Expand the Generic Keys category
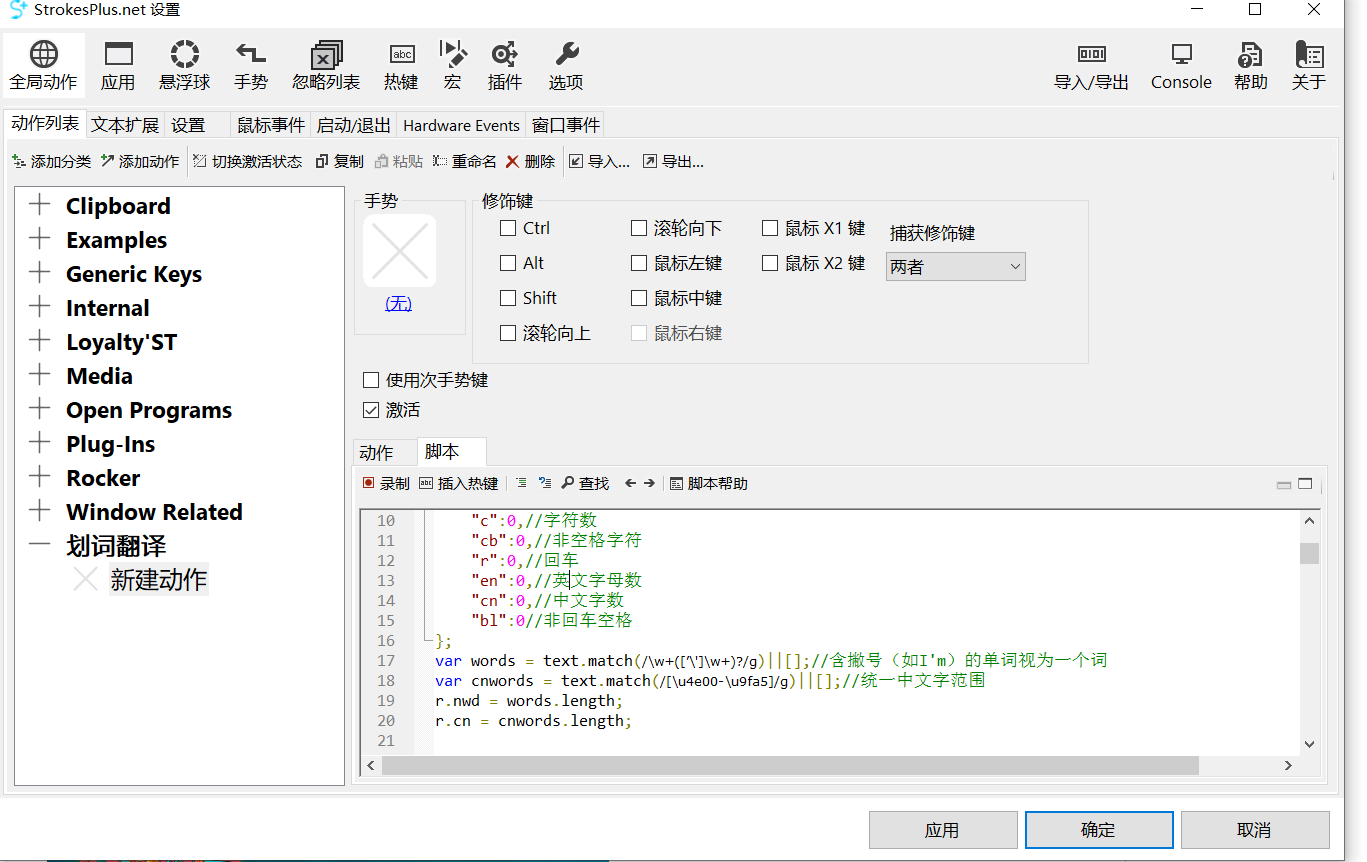This screenshot has height=862, width=1367. click(40, 273)
